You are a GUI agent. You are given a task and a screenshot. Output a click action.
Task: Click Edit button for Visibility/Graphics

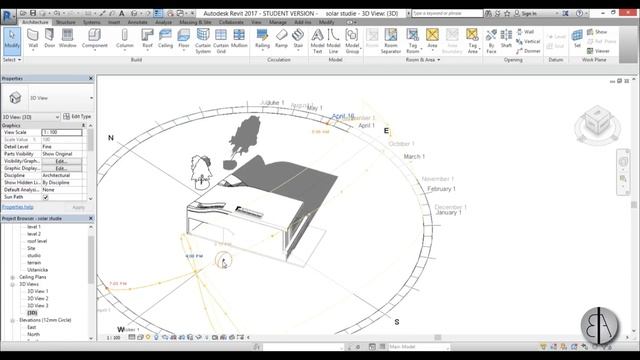point(62,161)
